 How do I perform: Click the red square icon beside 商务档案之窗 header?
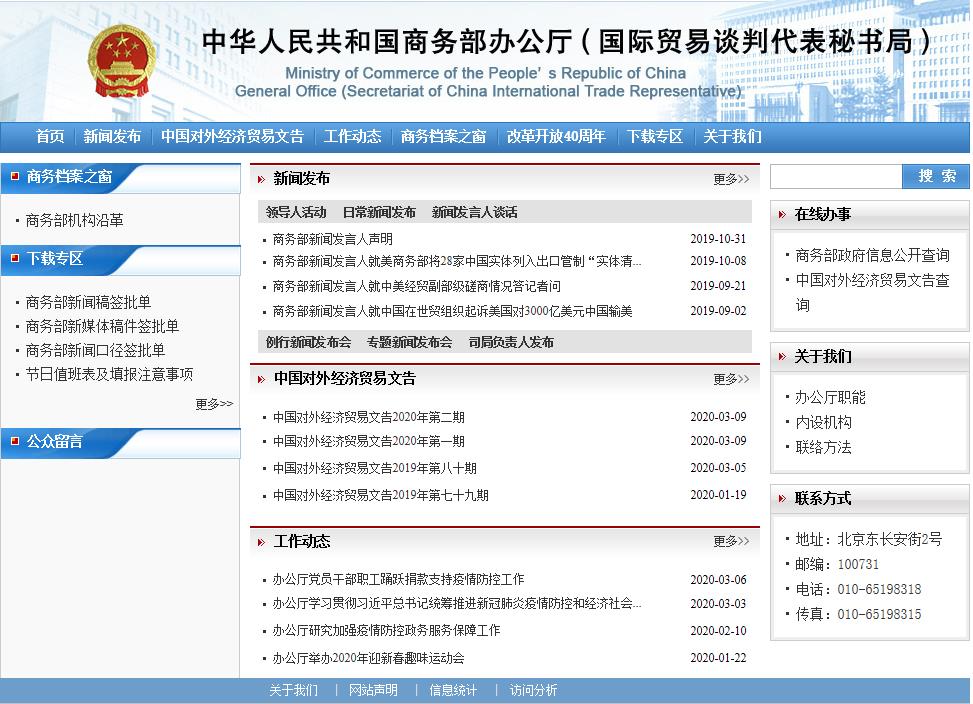(x=14, y=179)
